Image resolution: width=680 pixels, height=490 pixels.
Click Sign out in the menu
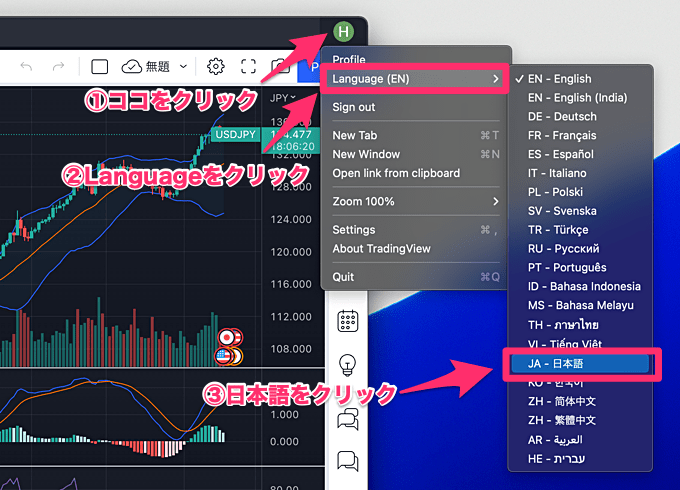click(x=354, y=107)
